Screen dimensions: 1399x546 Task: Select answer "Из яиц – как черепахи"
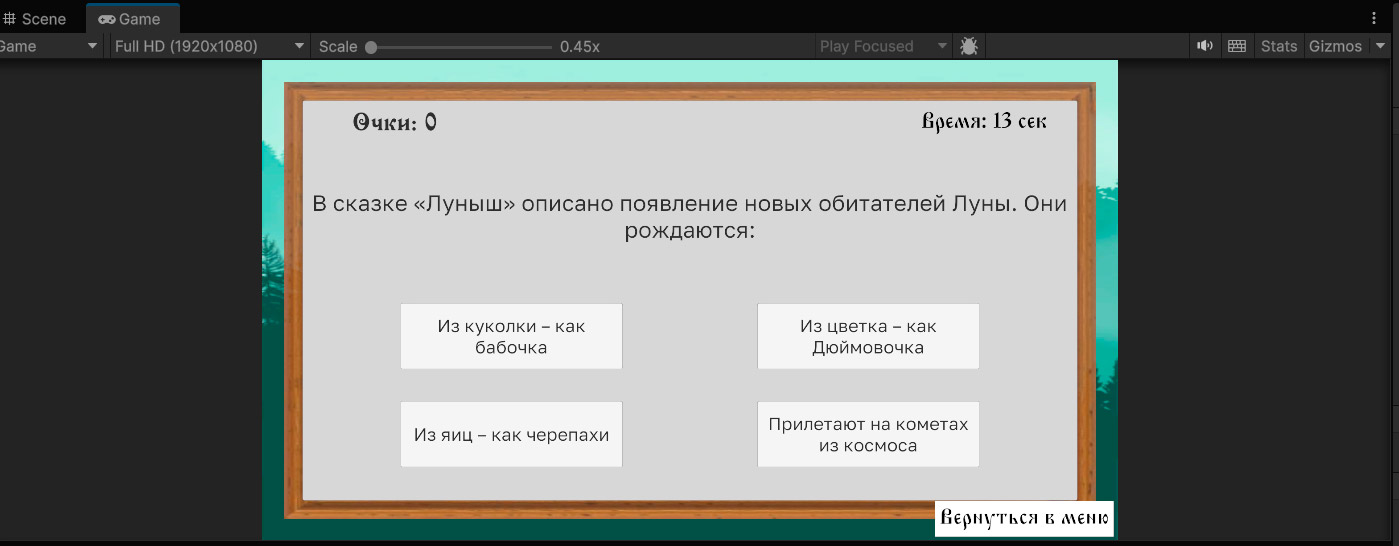pyautogui.click(x=511, y=435)
